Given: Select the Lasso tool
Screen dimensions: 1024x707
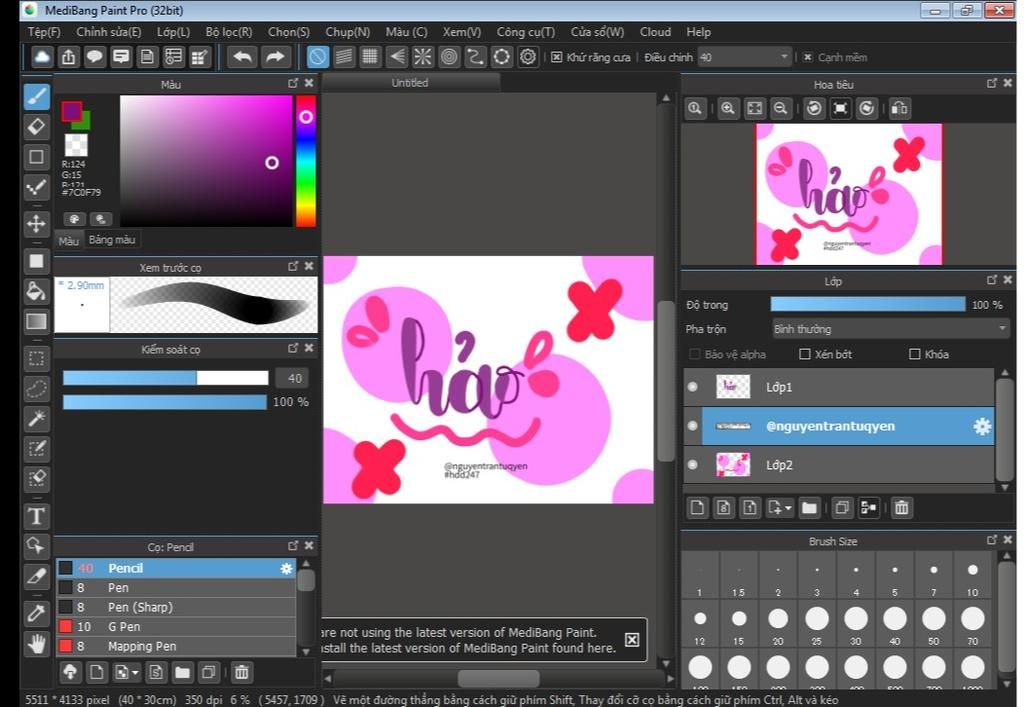Looking at the screenshot, I should tap(37, 389).
